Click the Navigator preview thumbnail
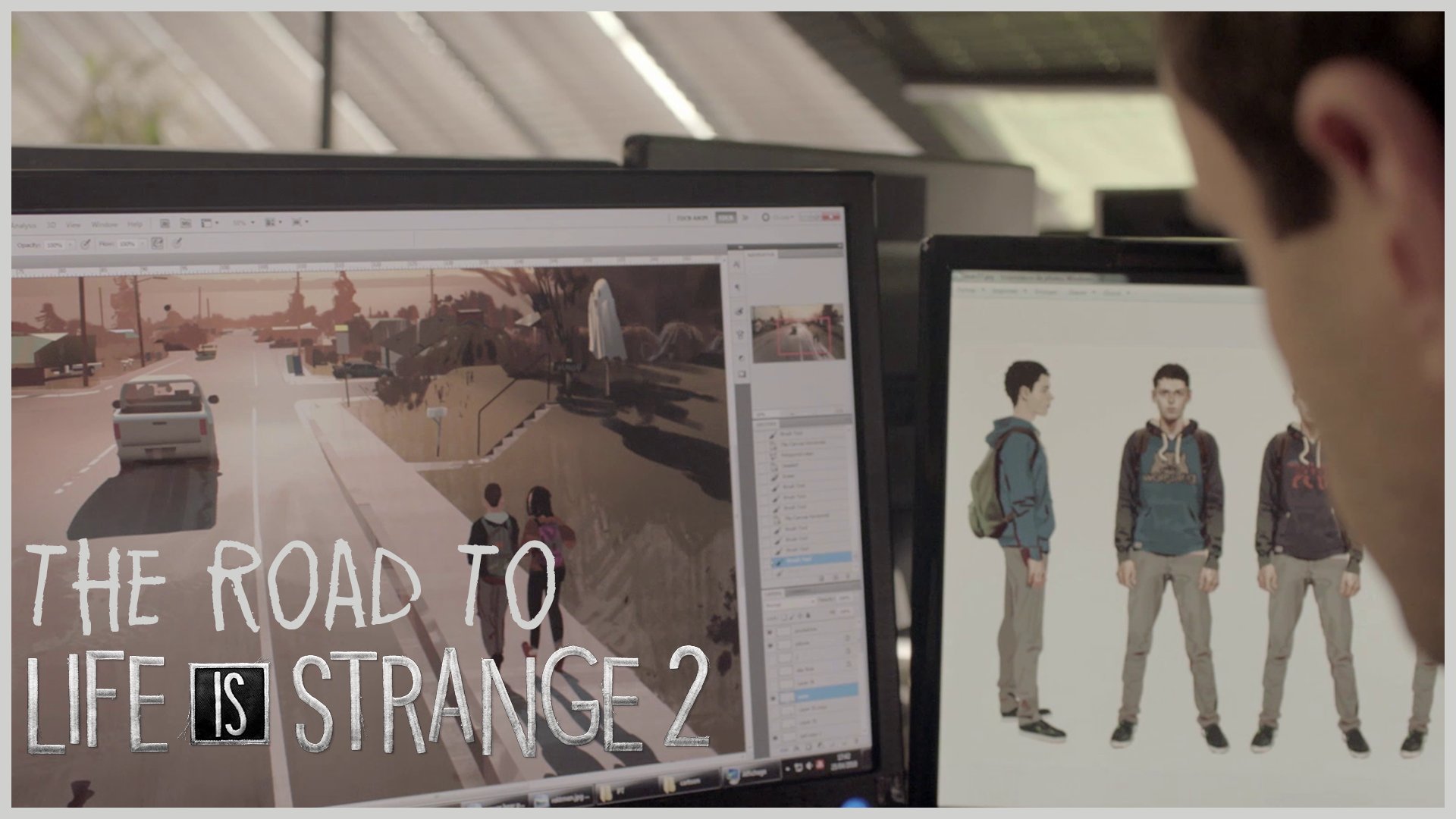1456x819 pixels. [796, 332]
